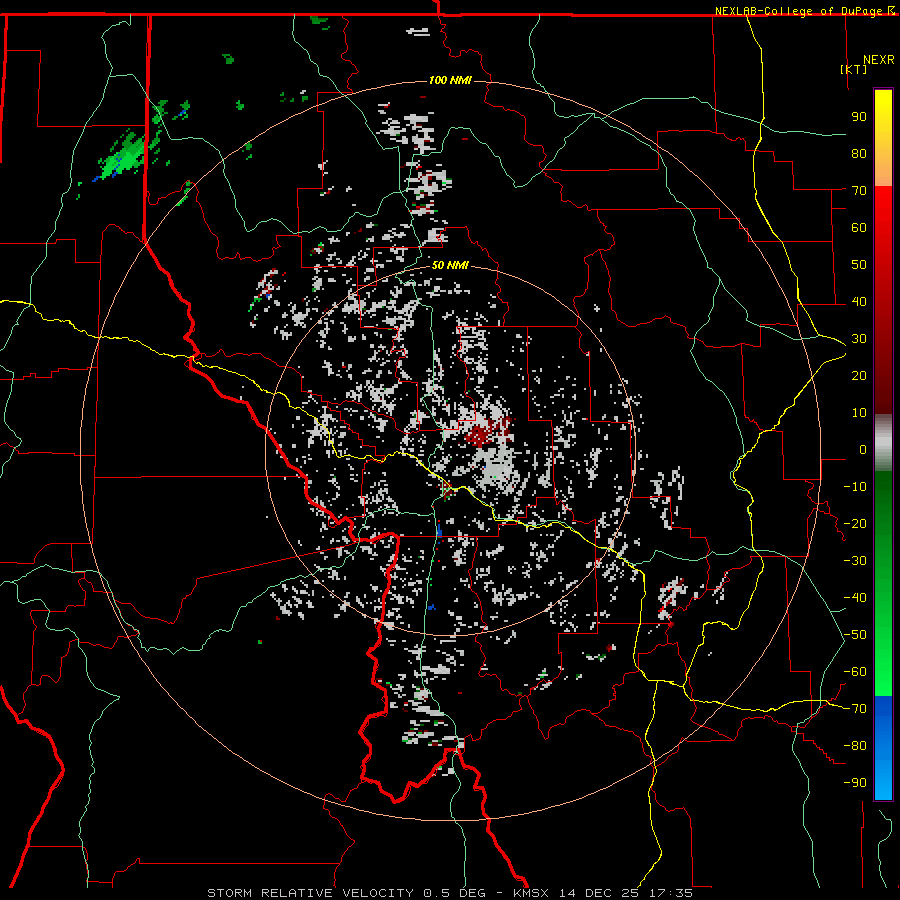Click the 10 value on the velocity scale

coord(859,413)
